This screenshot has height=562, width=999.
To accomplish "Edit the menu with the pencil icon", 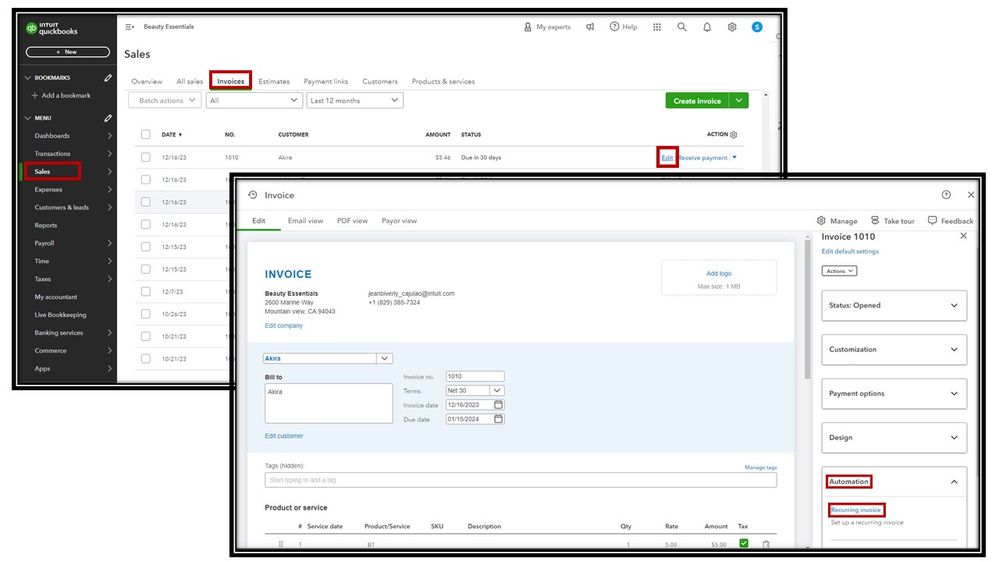I will coord(108,118).
